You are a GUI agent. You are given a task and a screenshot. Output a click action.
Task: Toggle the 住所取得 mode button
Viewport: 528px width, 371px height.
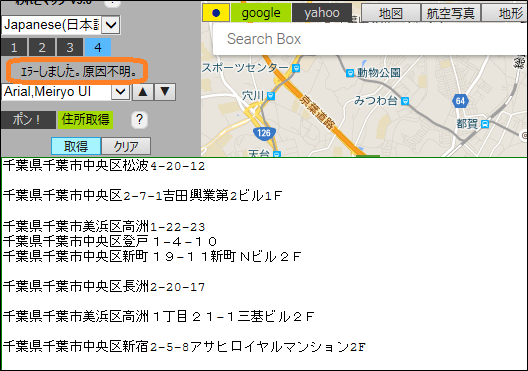[86, 120]
